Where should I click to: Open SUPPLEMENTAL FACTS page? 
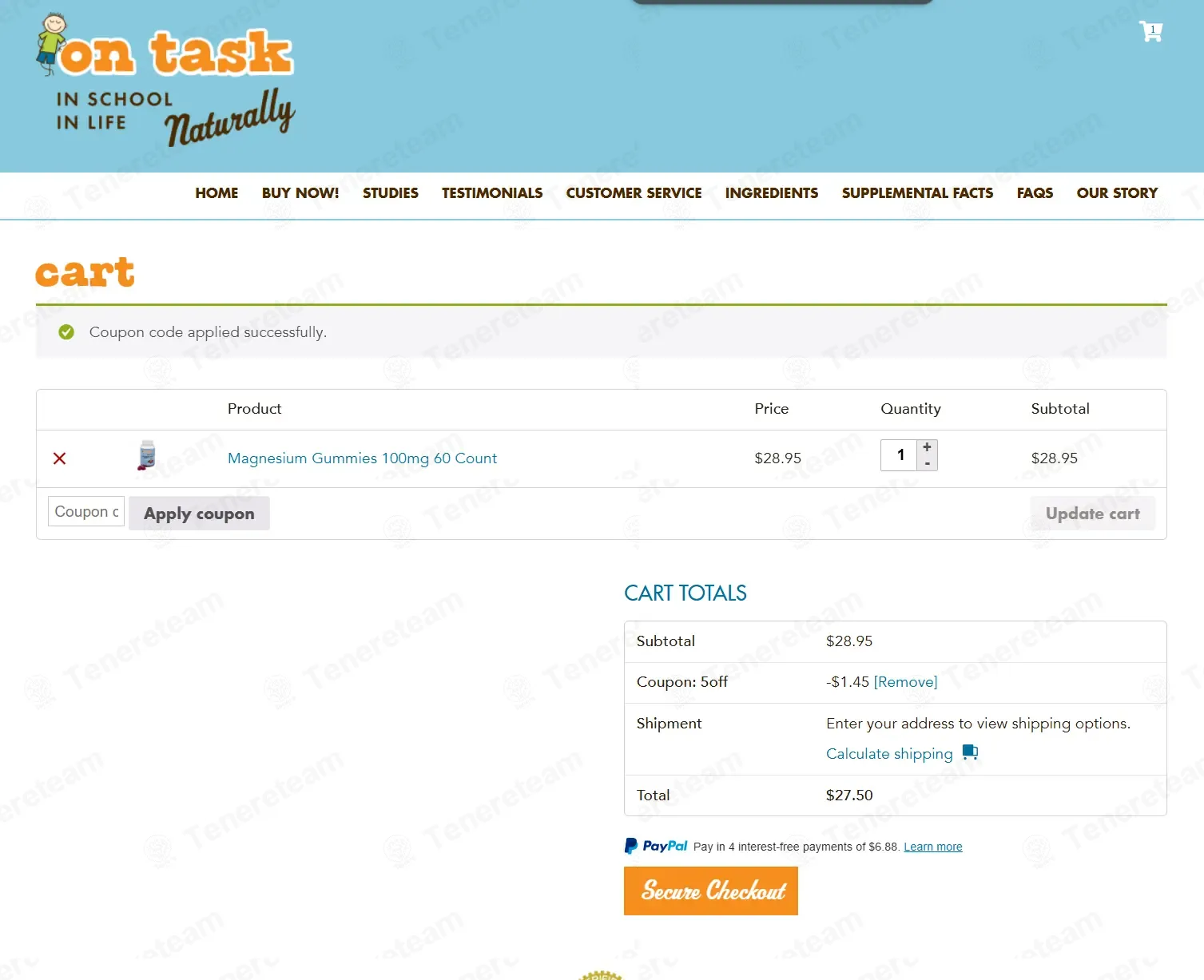pos(917,193)
